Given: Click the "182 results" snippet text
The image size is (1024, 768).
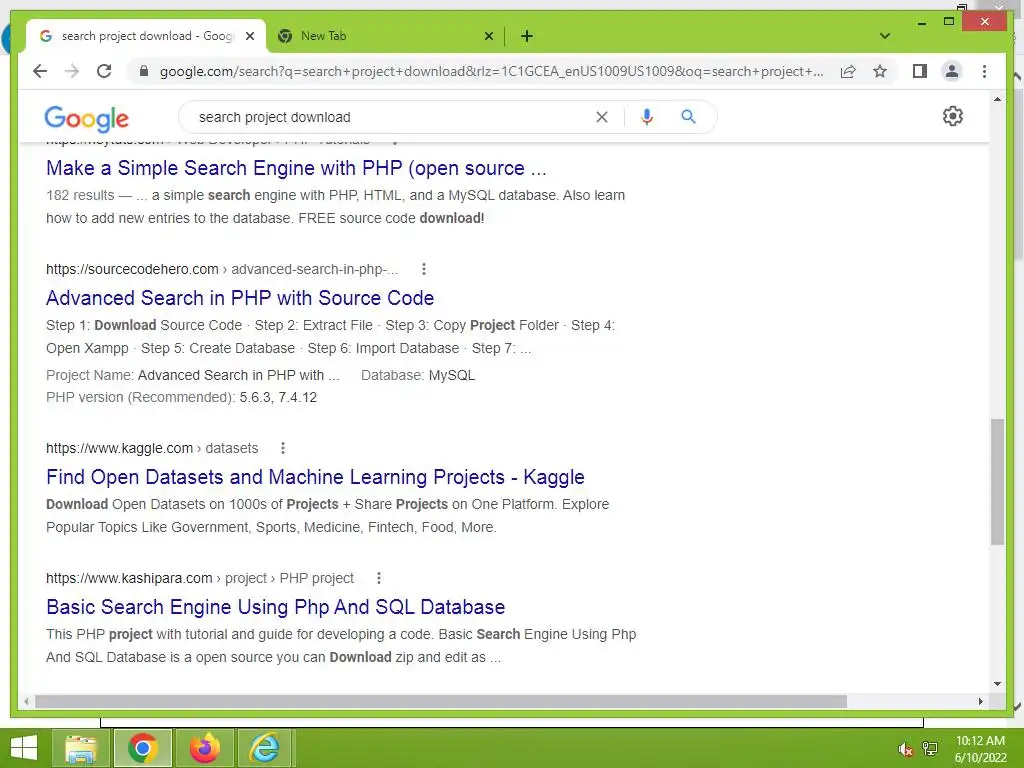Looking at the screenshot, I should [80, 195].
